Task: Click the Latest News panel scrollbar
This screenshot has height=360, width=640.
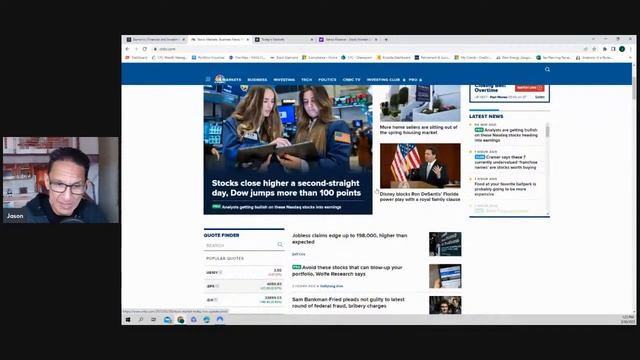Action: pos(547,131)
